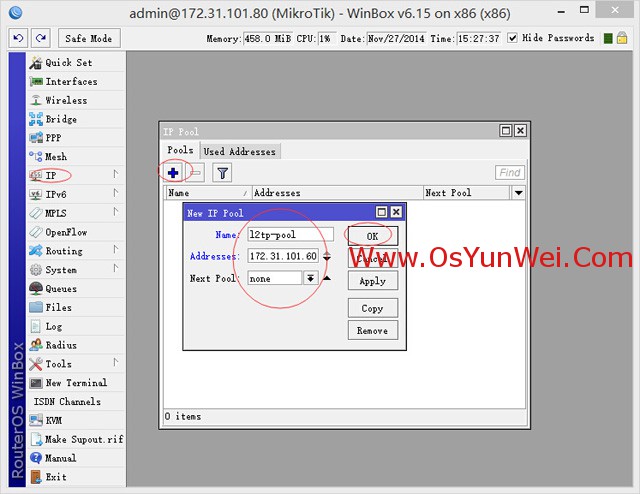Click the green traffic indicator icon
The width and height of the screenshot is (640, 494).
(608, 38)
